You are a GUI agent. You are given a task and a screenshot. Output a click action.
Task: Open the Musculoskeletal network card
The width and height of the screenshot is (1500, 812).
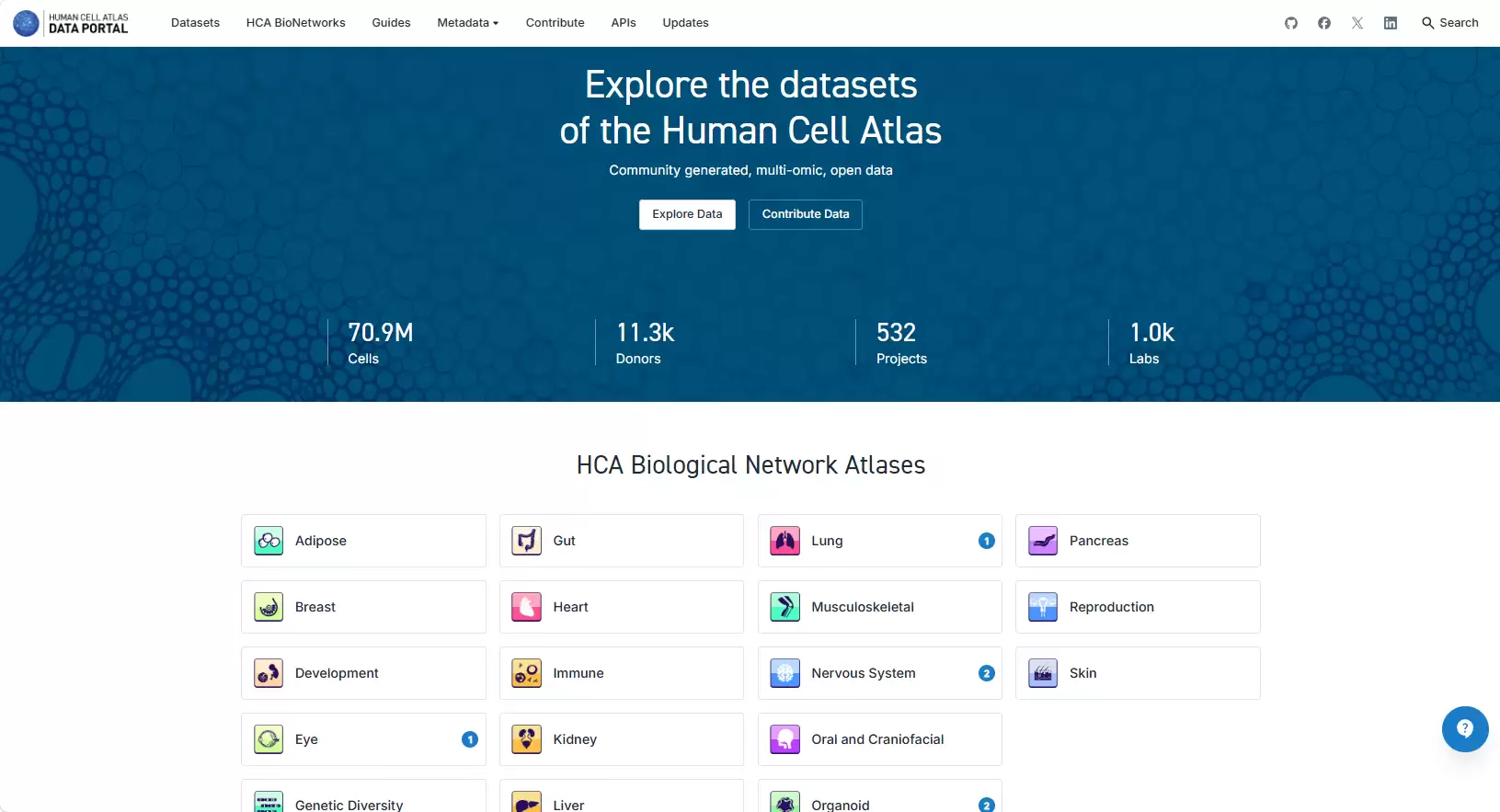(880, 607)
